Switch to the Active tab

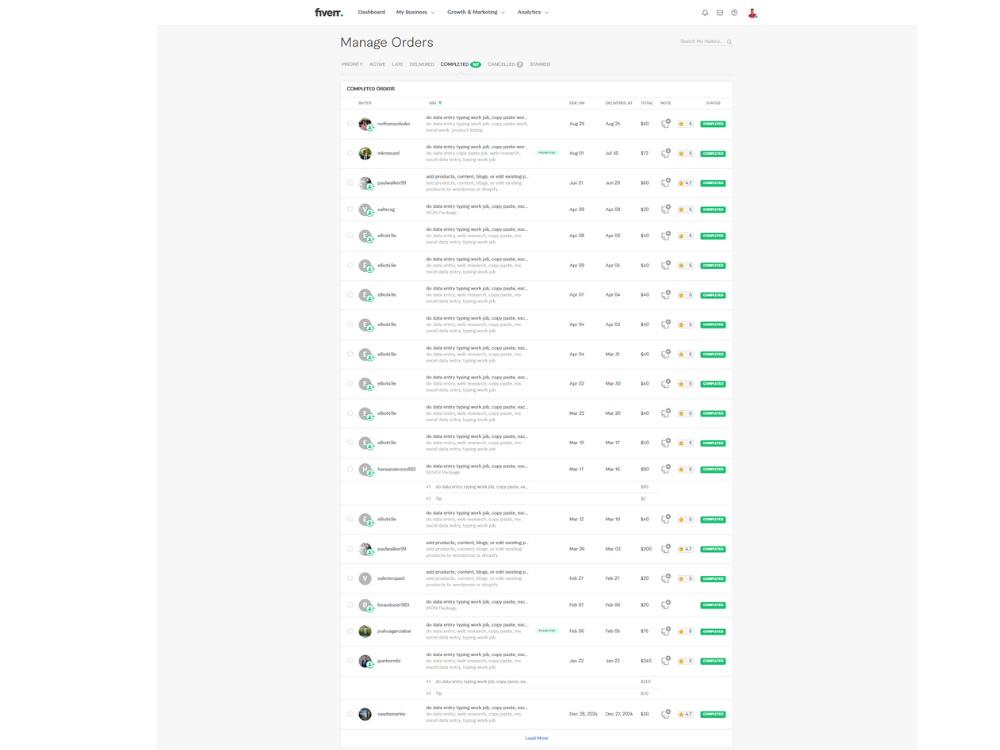(377, 64)
